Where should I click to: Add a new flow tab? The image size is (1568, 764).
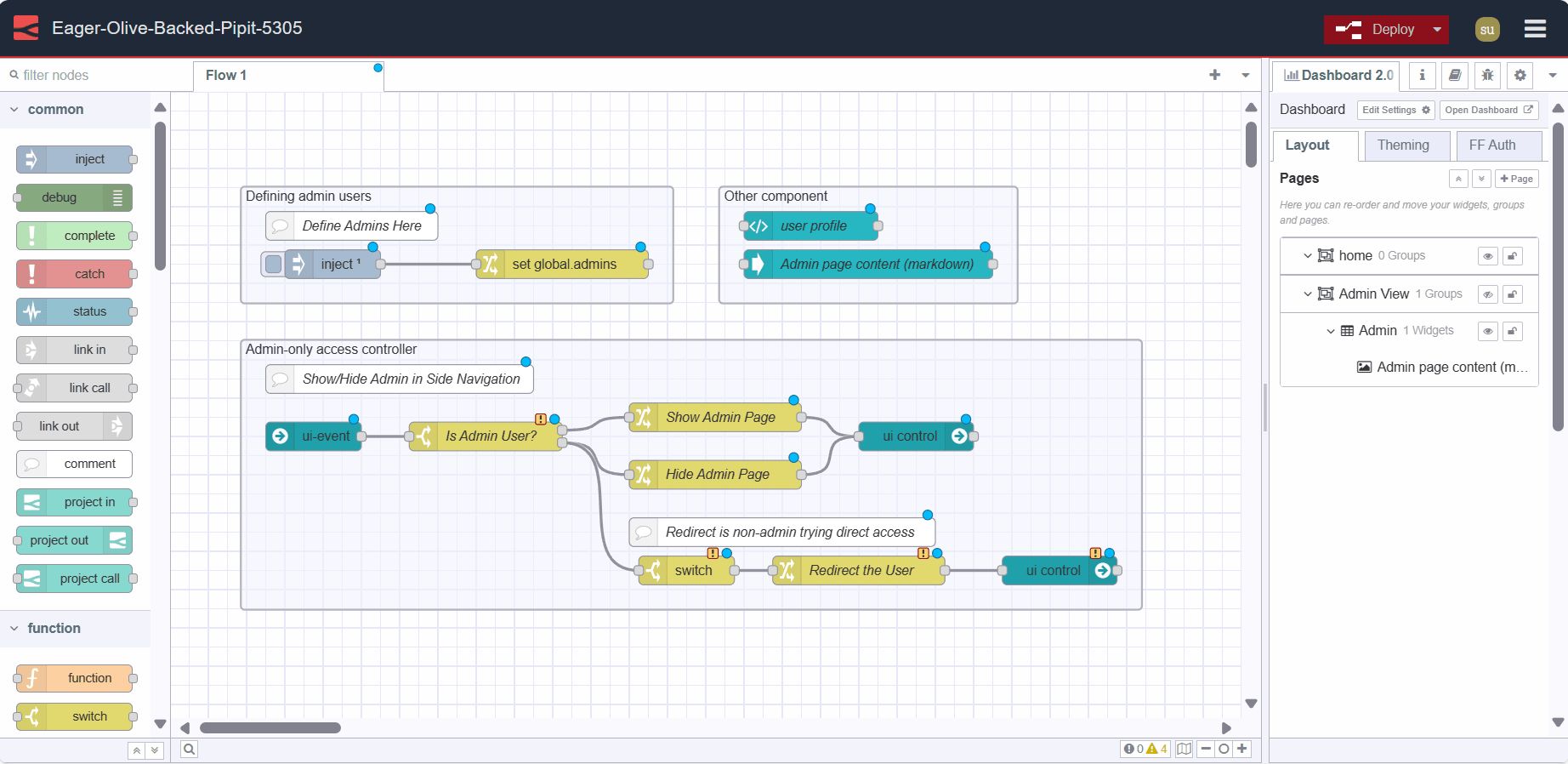coord(1214,75)
